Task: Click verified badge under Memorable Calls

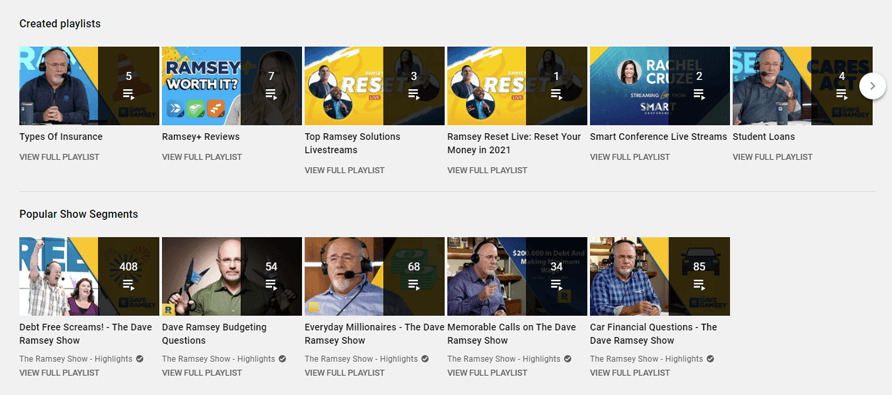Action: click(x=568, y=359)
